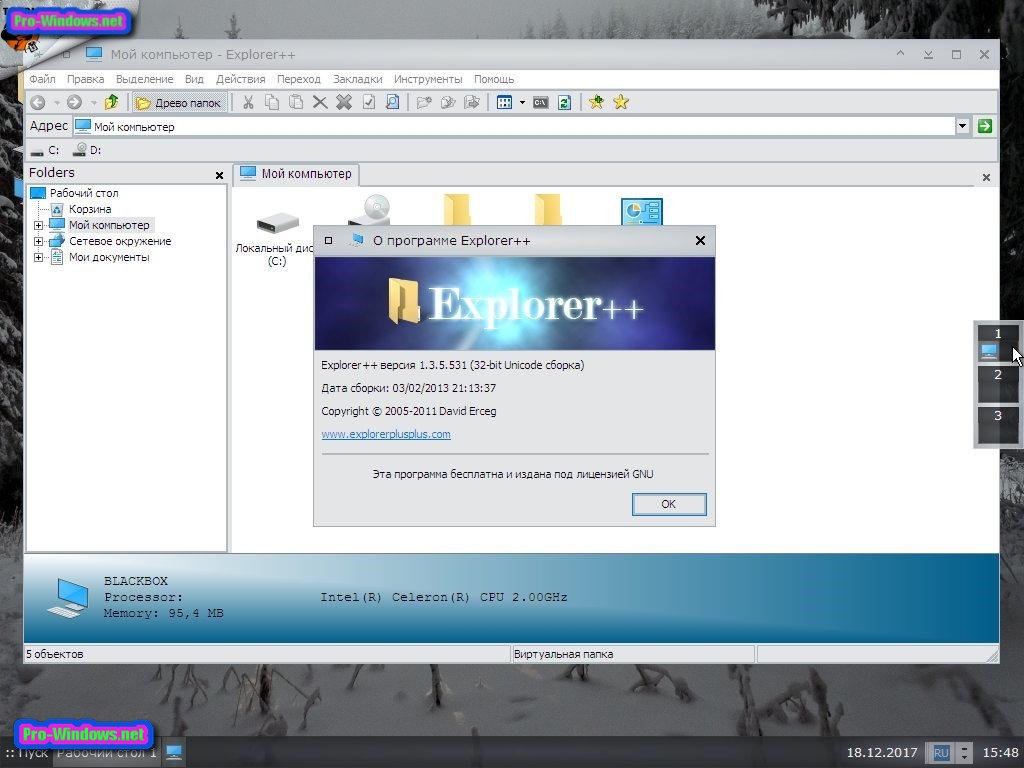Click the Back navigation arrow
Viewport: 1024px width, 768px height.
[x=38, y=103]
